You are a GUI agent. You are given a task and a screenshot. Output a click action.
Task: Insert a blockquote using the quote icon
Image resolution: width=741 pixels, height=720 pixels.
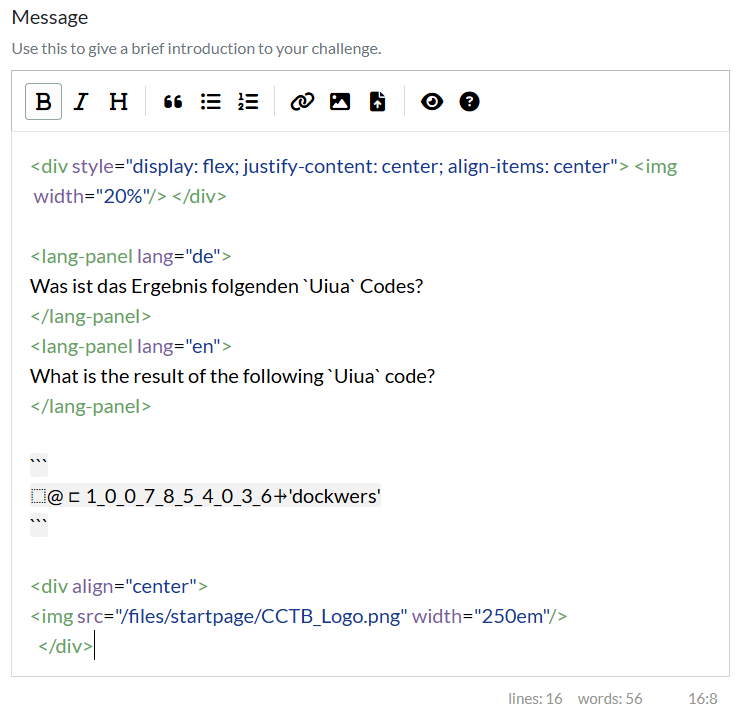click(x=173, y=101)
